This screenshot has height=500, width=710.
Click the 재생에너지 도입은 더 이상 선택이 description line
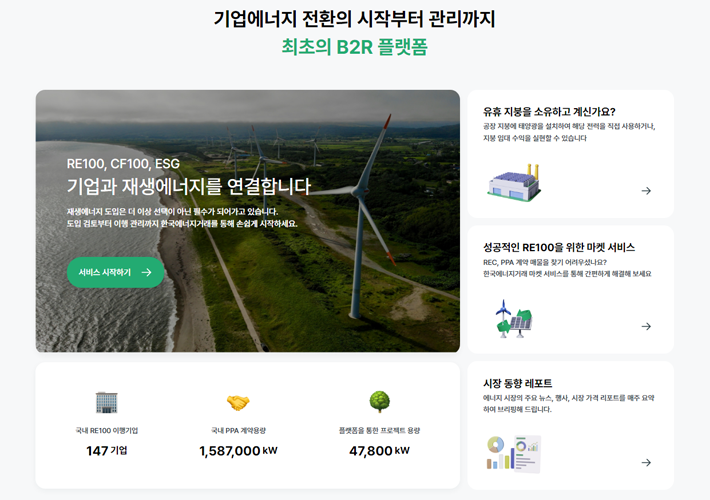(x=172, y=212)
